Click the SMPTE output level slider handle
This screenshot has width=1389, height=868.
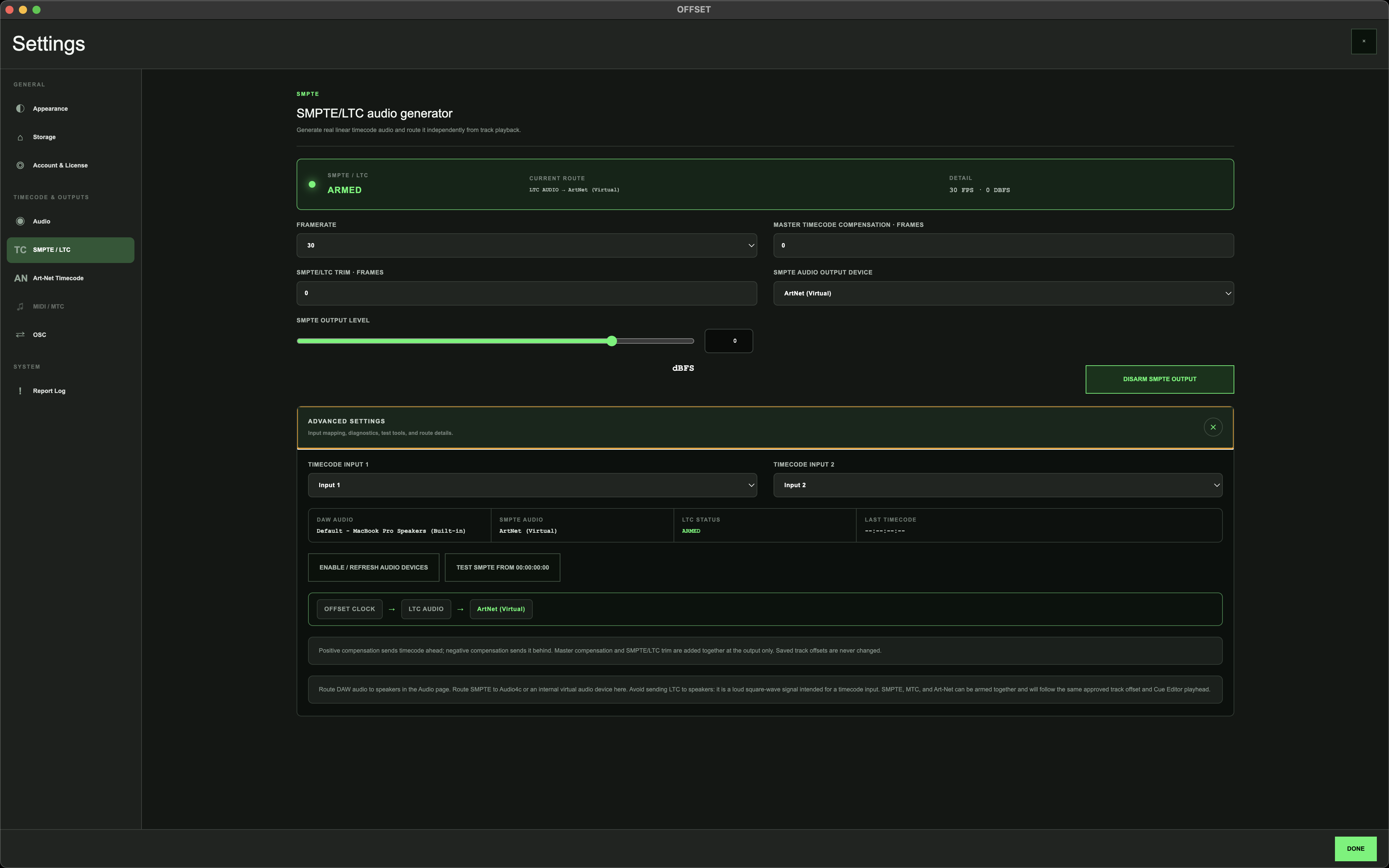tap(611, 341)
